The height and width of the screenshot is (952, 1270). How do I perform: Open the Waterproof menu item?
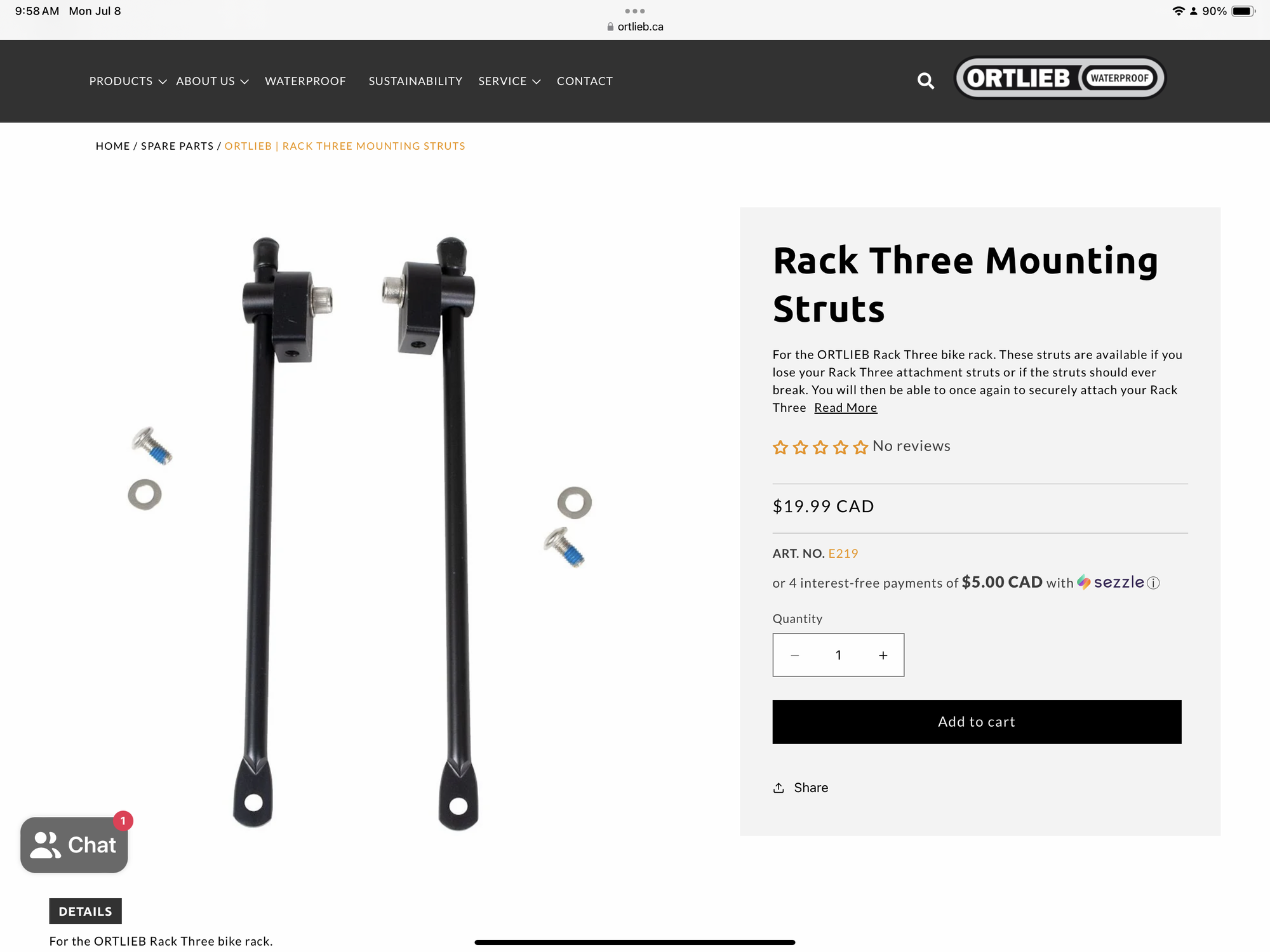(x=305, y=81)
